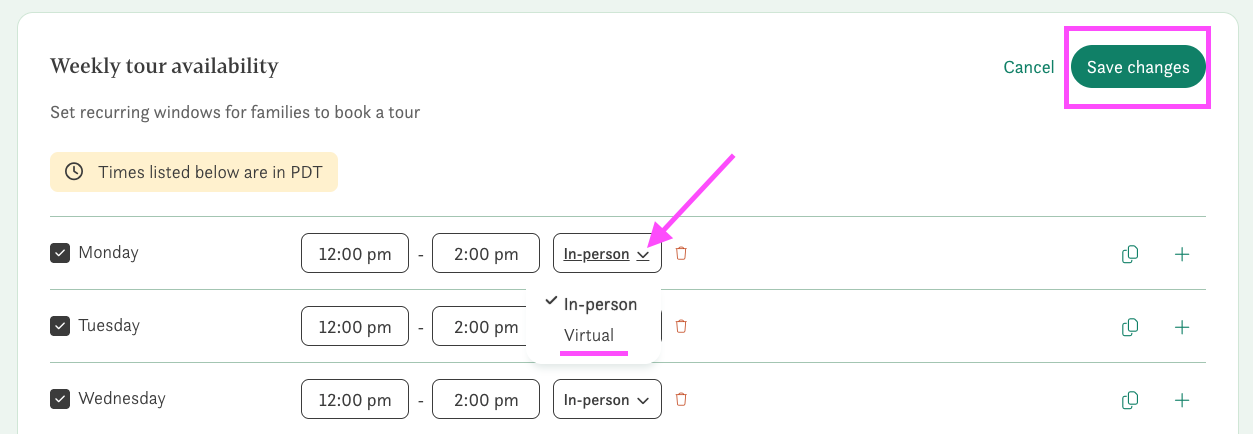Save changes to tour availability
Viewport: 1253px width, 434px height.
1138,67
